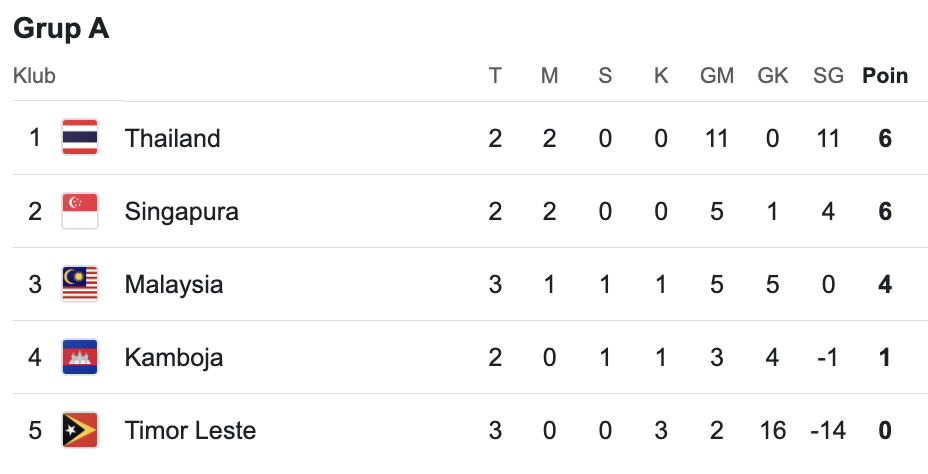
Task: Open the Kamboja team link
Action: 174,358
